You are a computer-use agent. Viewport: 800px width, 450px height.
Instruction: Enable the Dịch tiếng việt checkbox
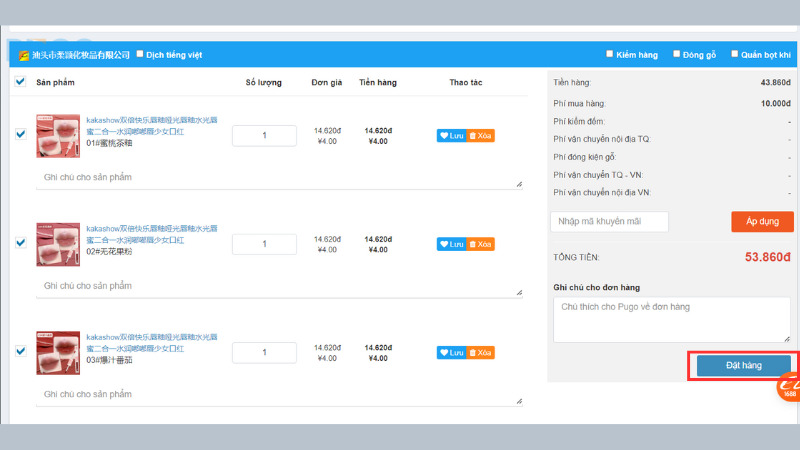click(140, 54)
